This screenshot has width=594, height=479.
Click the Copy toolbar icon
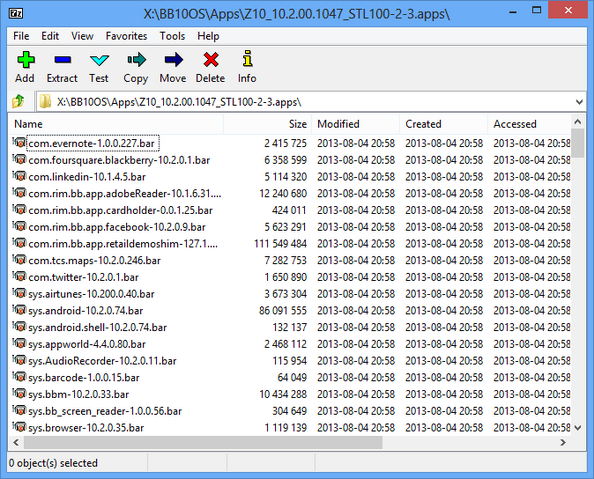tap(136, 59)
